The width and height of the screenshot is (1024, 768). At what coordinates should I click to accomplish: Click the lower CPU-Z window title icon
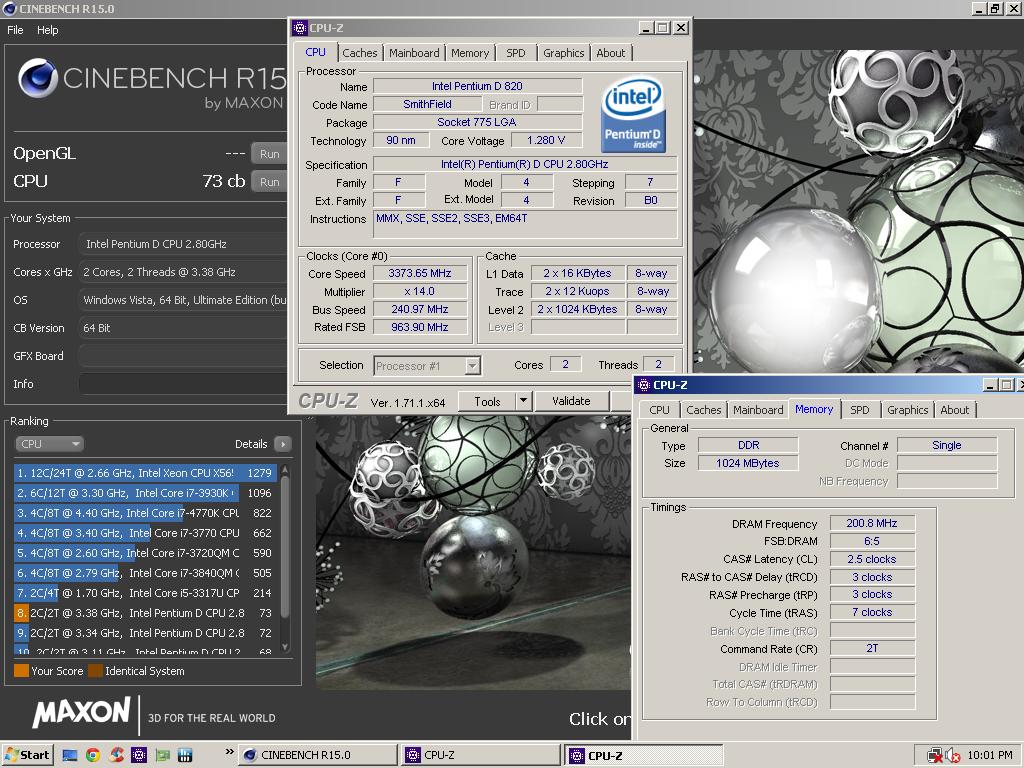(x=644, y=385)
